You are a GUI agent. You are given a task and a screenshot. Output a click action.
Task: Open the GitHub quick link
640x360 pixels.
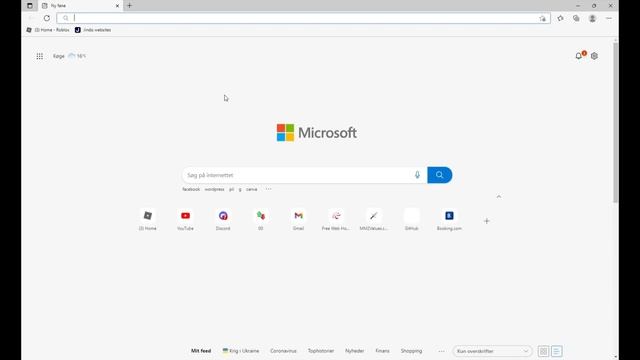pos(411,220)
